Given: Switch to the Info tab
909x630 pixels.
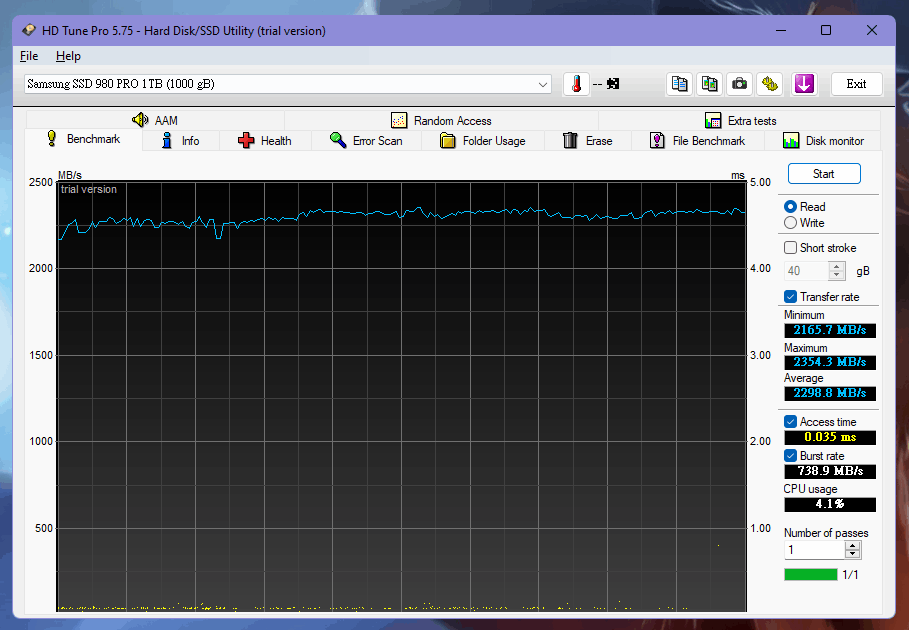Looking at the screenshot, I should [180, 141].
